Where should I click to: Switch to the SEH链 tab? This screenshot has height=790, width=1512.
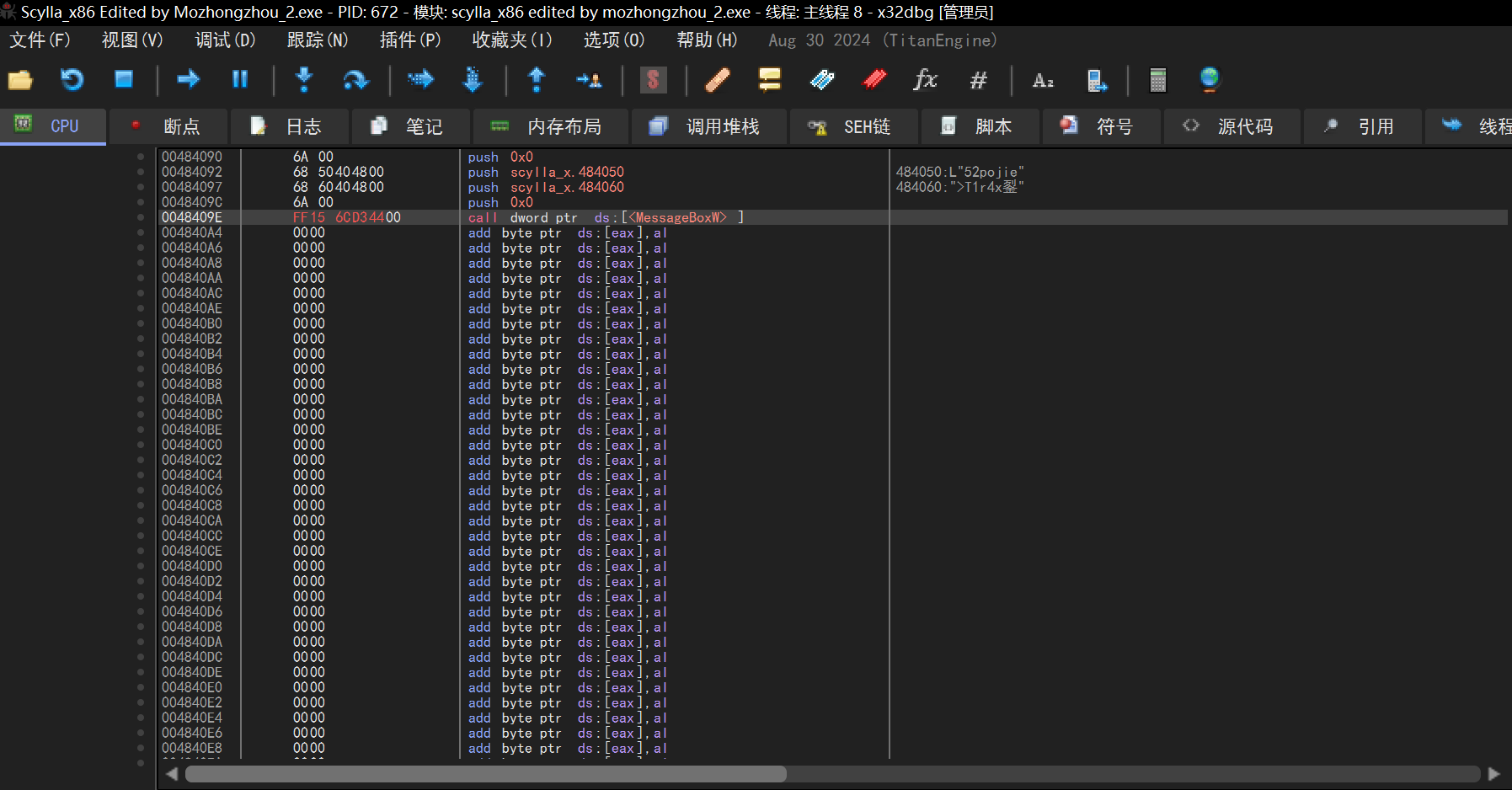coord(854,126)
